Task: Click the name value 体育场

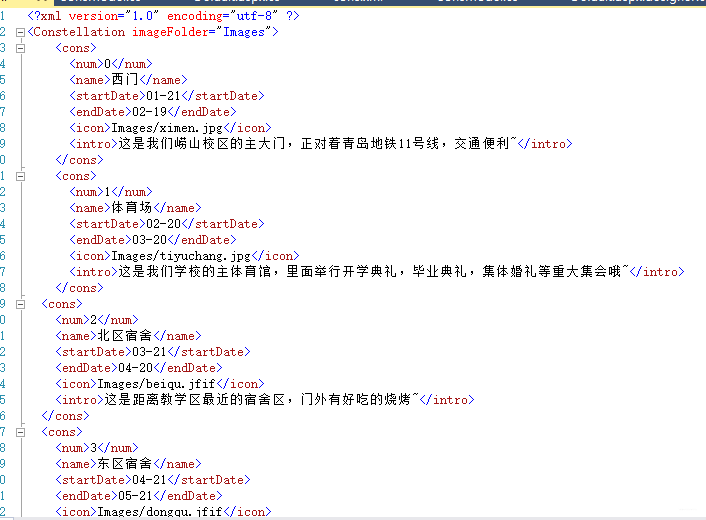Action: click(x=132, y=208)
